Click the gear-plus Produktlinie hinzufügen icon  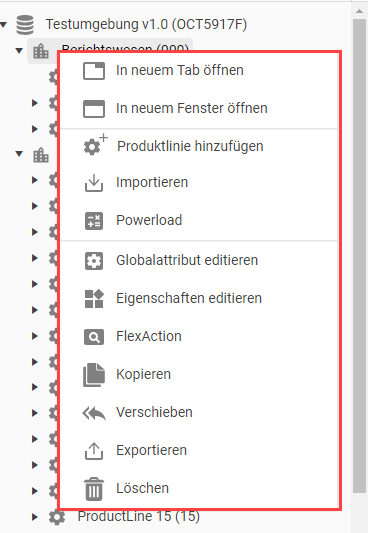click(x=95, y=145)
